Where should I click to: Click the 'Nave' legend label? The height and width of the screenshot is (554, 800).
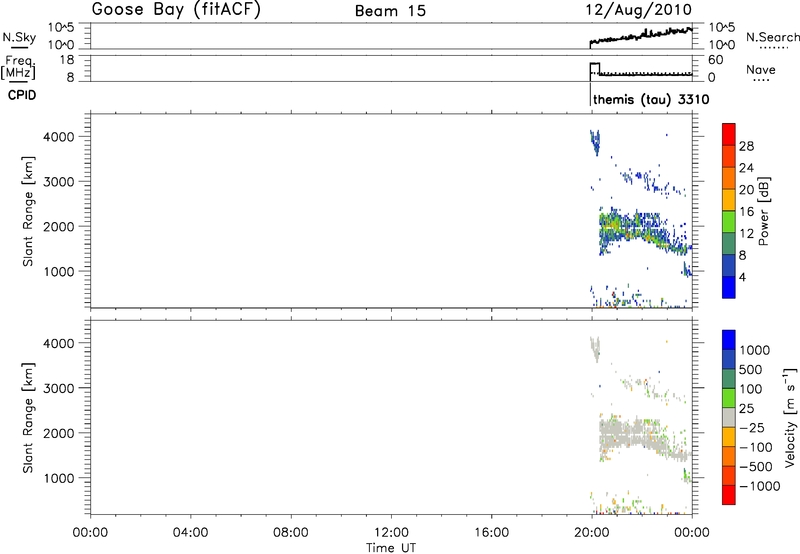coord(761,70)
